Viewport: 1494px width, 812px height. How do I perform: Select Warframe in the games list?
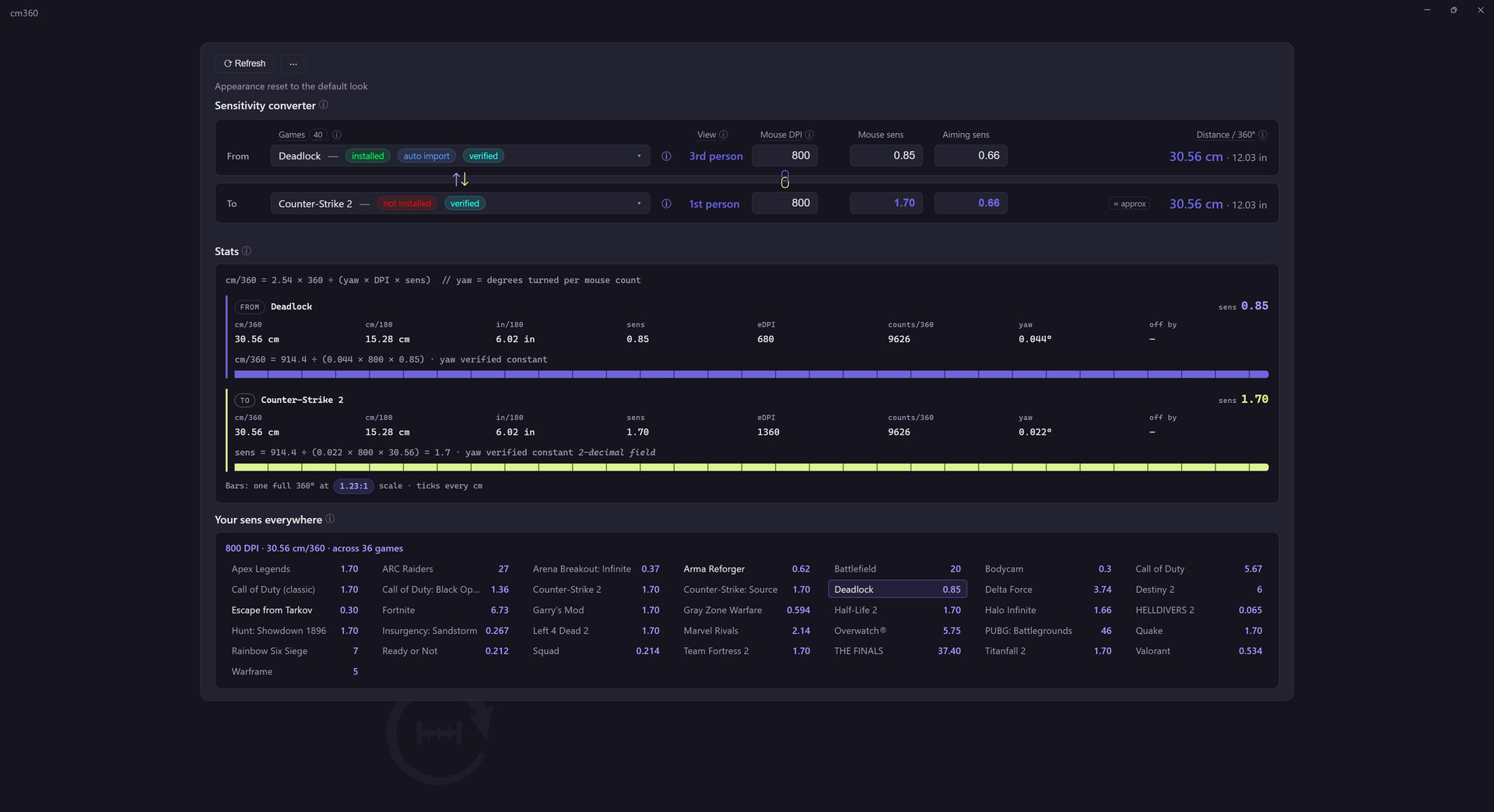point(295,672)
